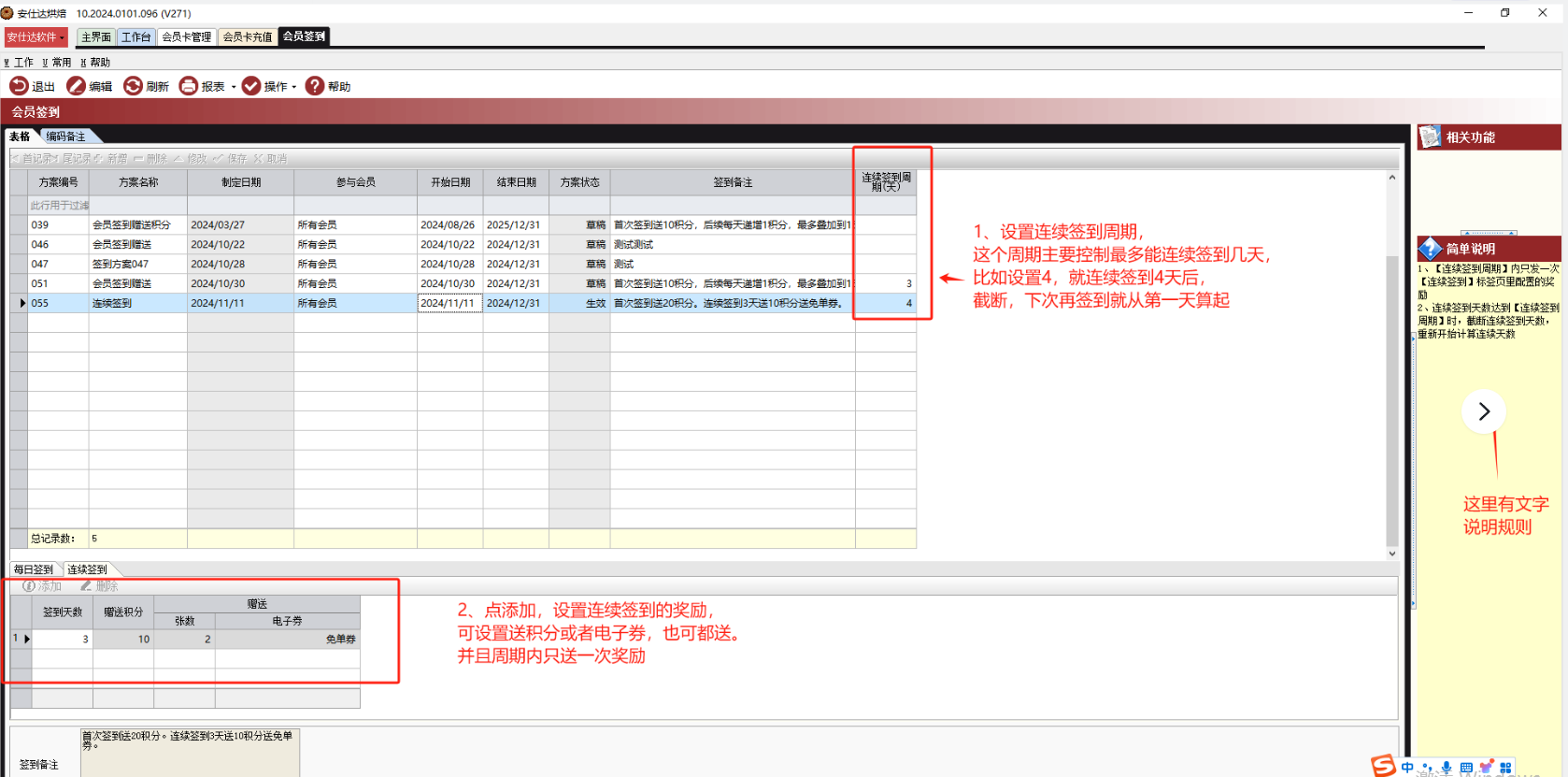Click the 方案状态 column header

point(579,182)
